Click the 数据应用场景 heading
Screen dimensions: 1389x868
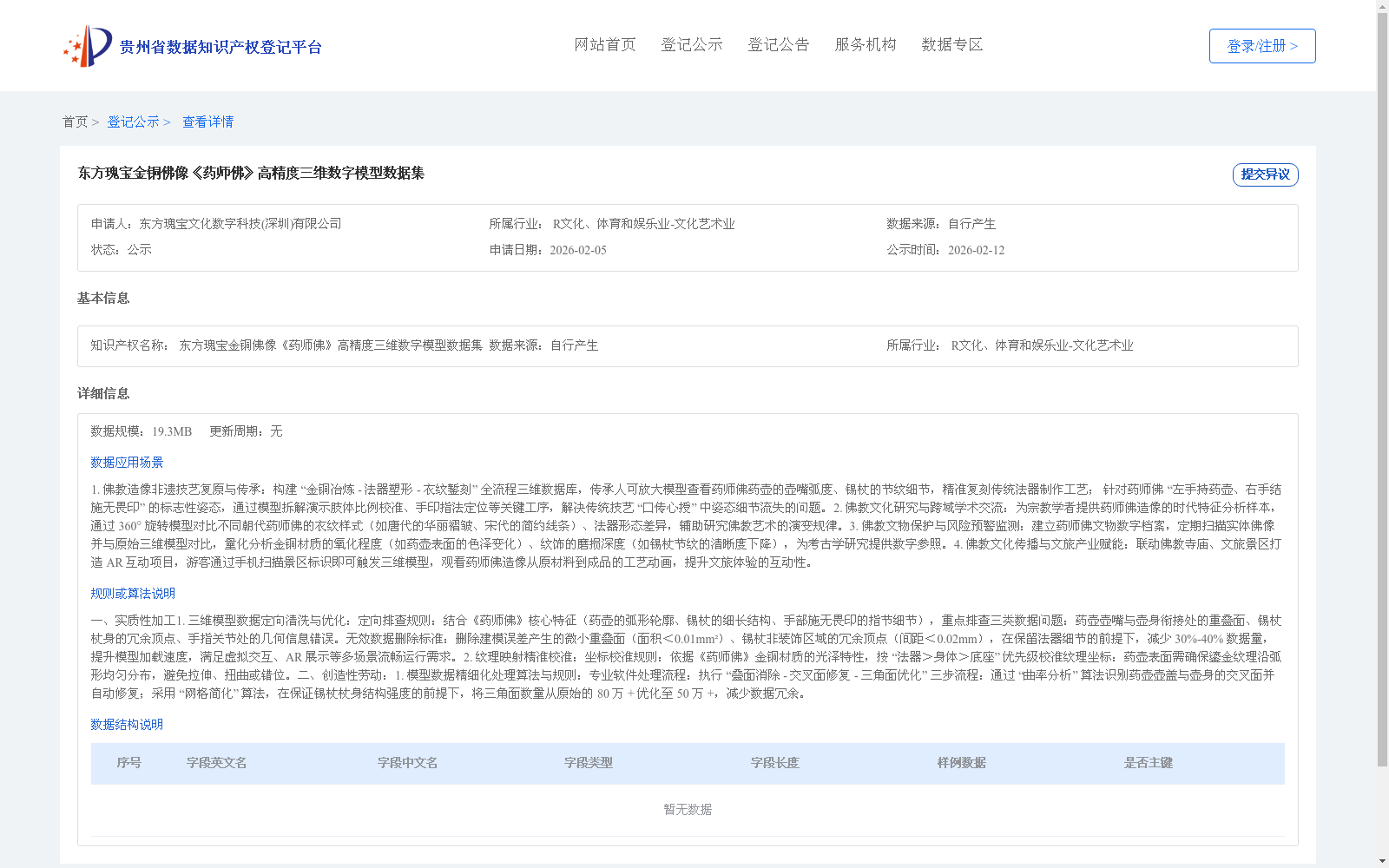point(127,463)
